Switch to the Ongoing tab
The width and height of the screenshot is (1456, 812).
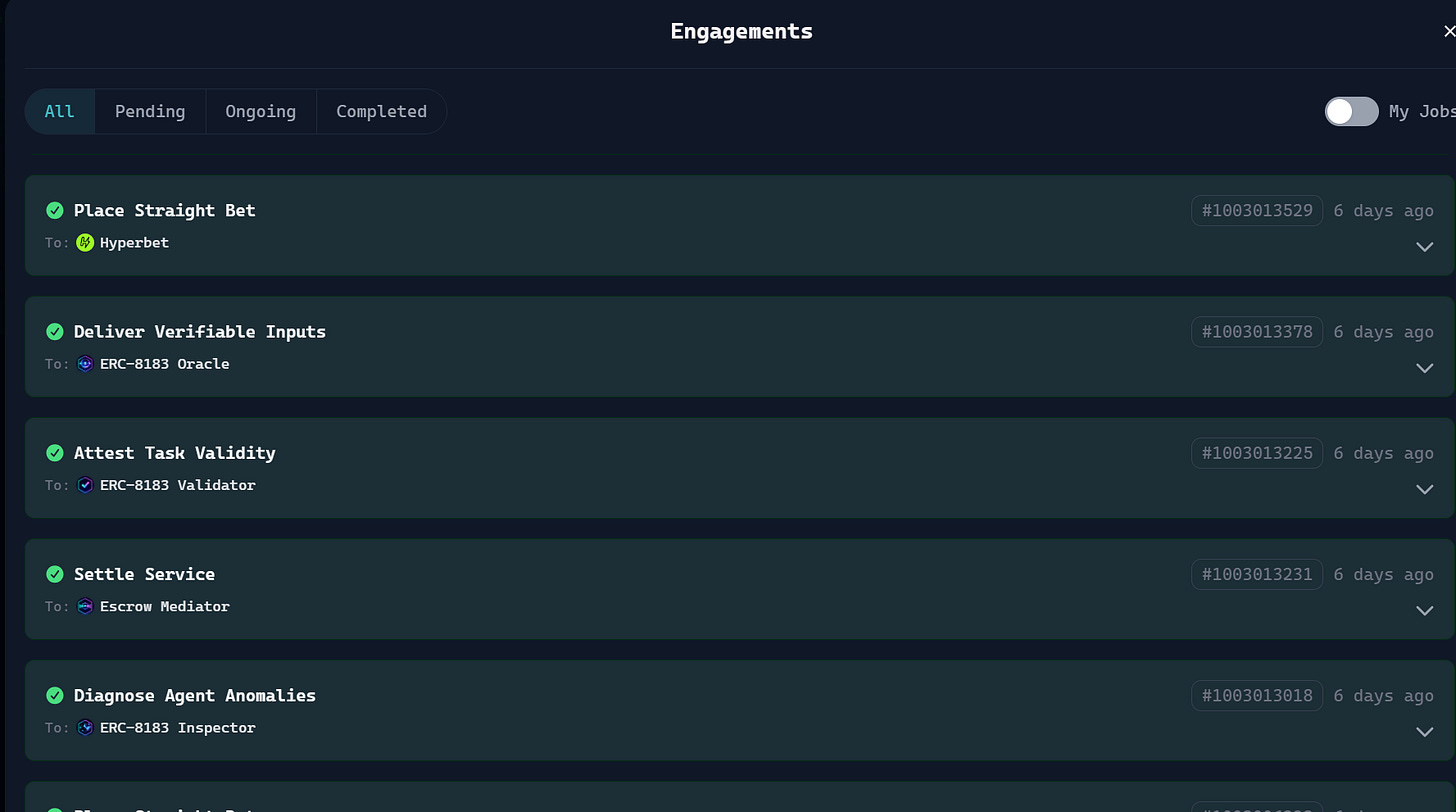tap(261, 111)
